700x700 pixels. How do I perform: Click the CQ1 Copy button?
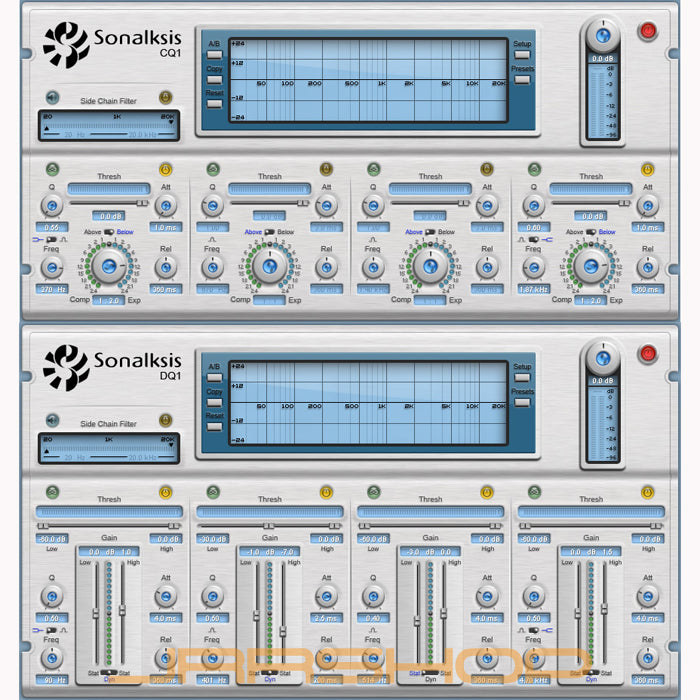[214, 79]
